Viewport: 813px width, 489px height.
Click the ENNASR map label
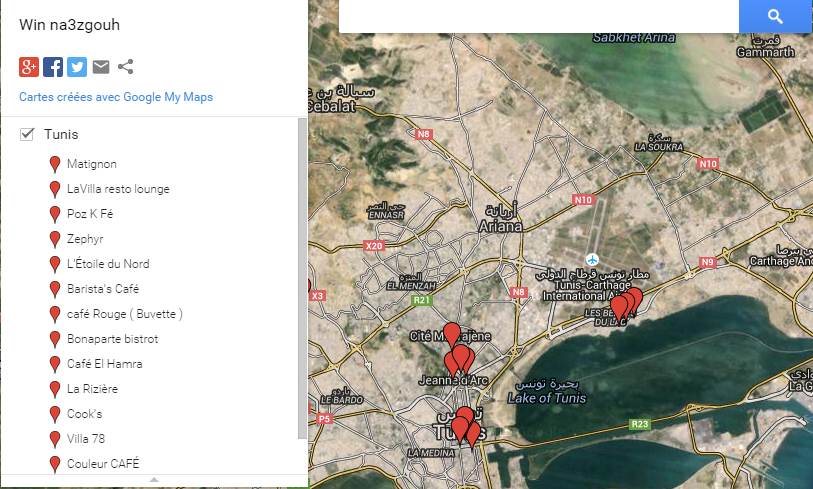click(x=386, y=215)
